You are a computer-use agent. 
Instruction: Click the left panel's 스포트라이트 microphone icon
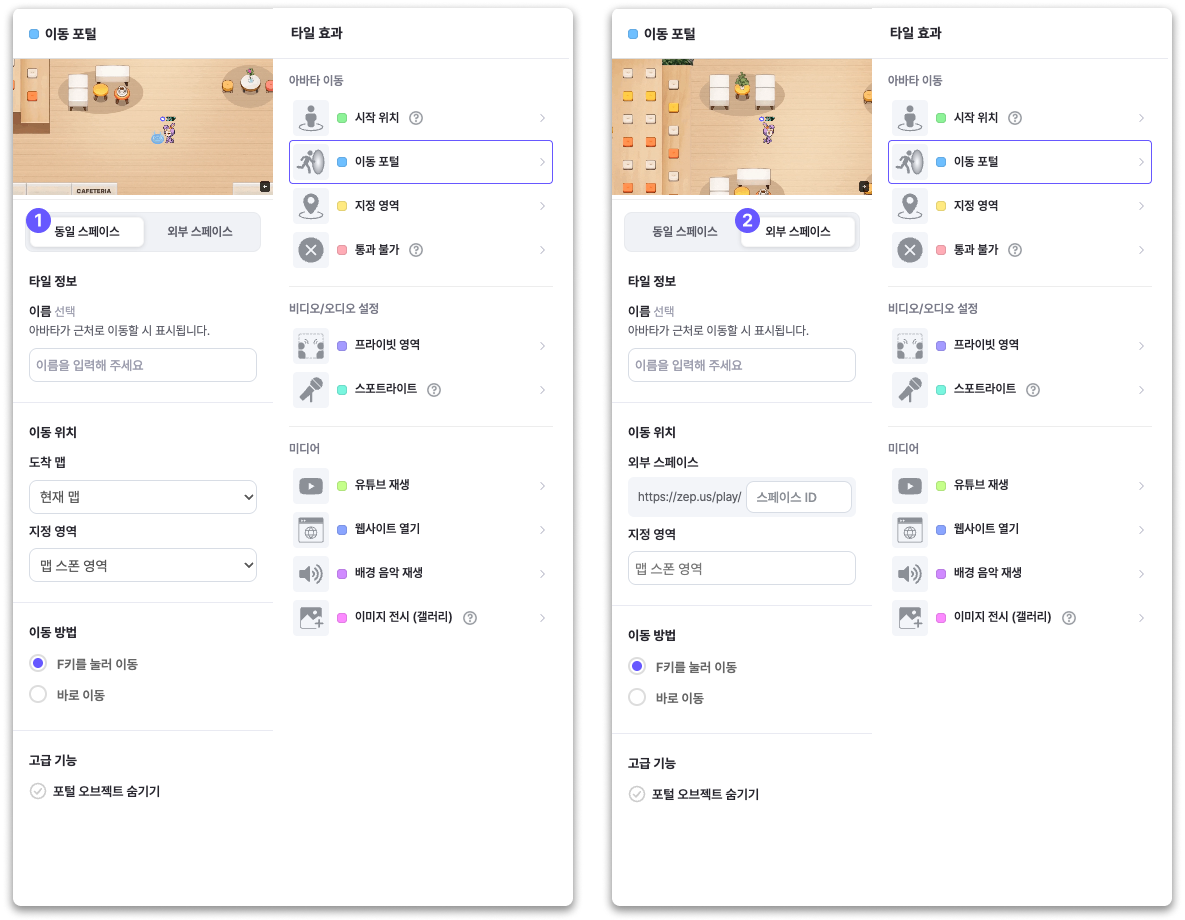(x=311, y=389)
